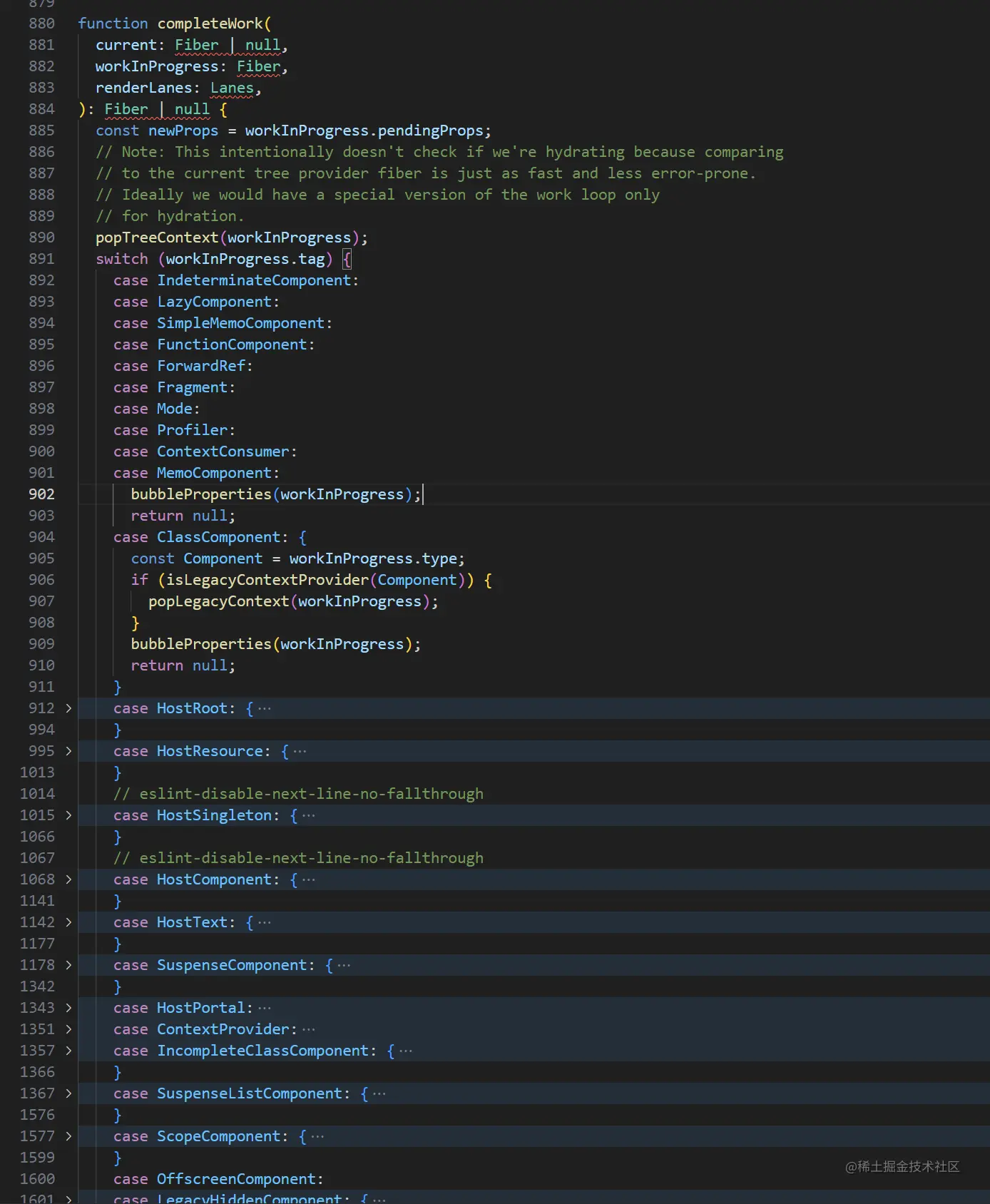Click the underlined Lanes type annotation

pyautogui.click(x=232, y=88)
